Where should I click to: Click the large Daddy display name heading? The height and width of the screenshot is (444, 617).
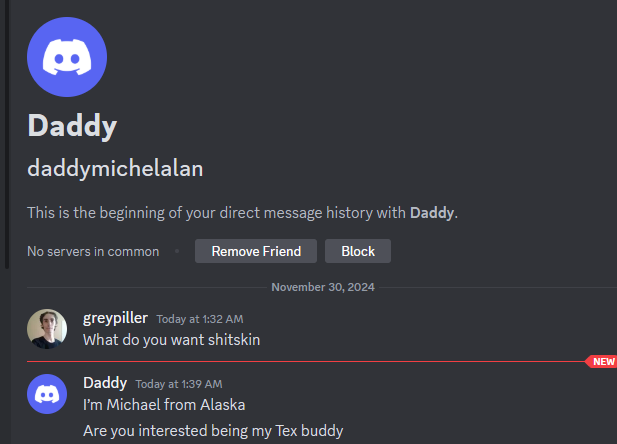72,126
